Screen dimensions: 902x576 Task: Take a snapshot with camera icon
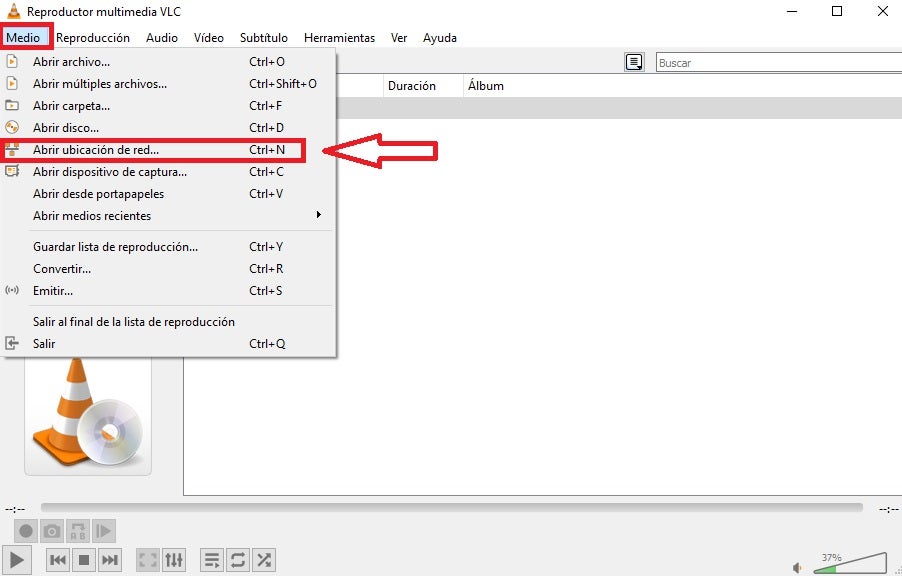(x=52, y=531)
